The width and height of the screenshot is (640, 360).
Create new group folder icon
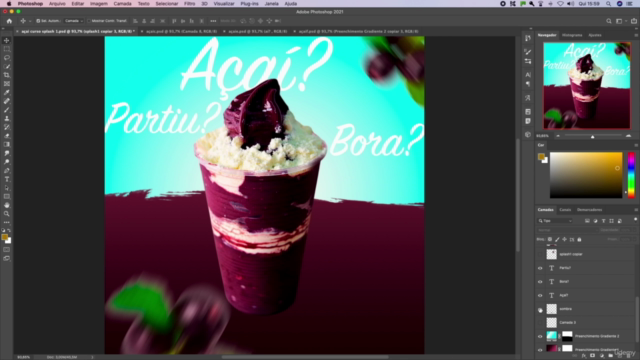611,356
